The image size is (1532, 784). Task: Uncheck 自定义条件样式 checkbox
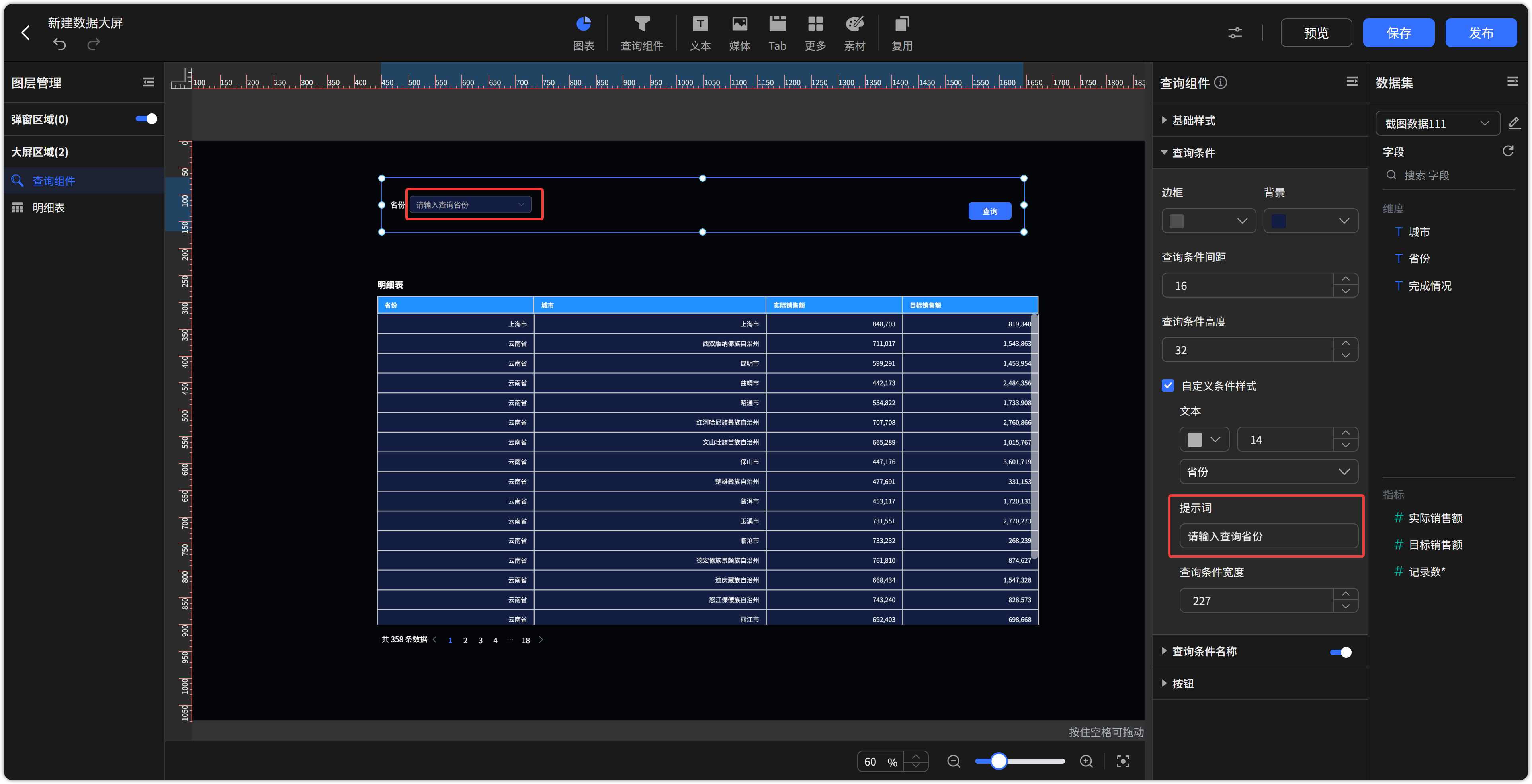[x=1167, y=385]
